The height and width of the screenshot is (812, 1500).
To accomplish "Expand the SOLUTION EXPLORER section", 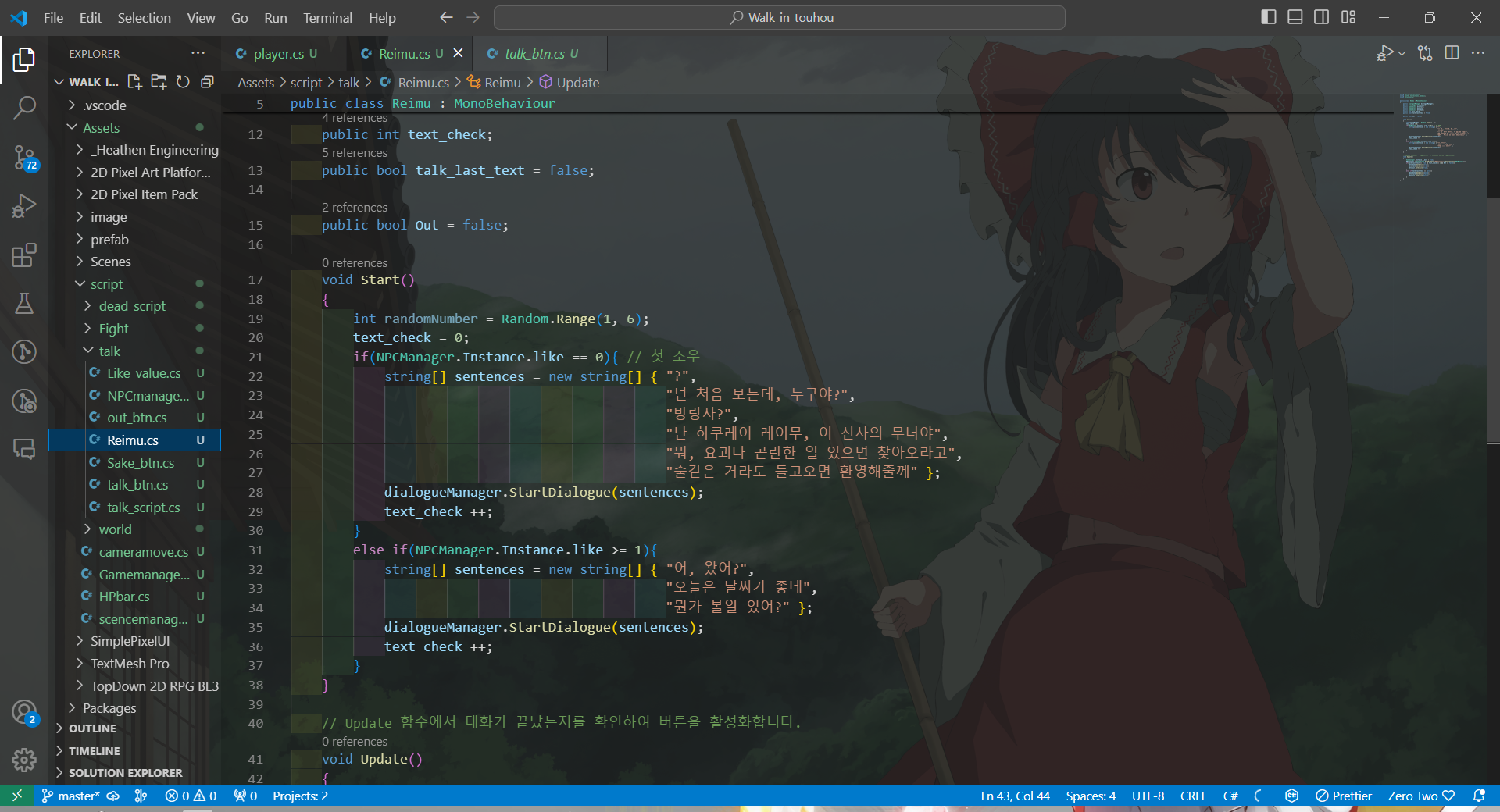I will pyautogui.click(x=135, y=773).
